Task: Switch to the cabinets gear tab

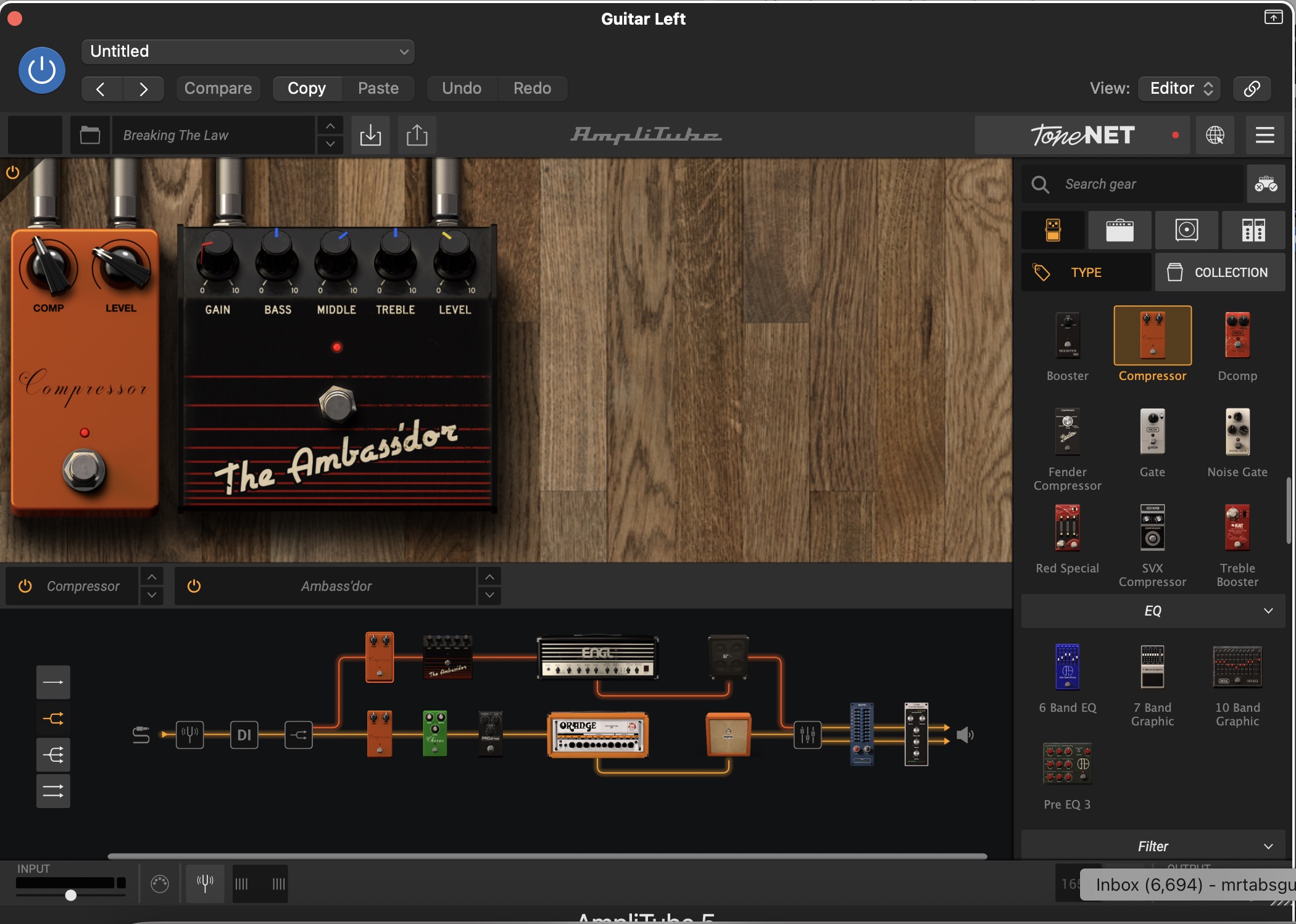Action: [x=1187, y=230]
